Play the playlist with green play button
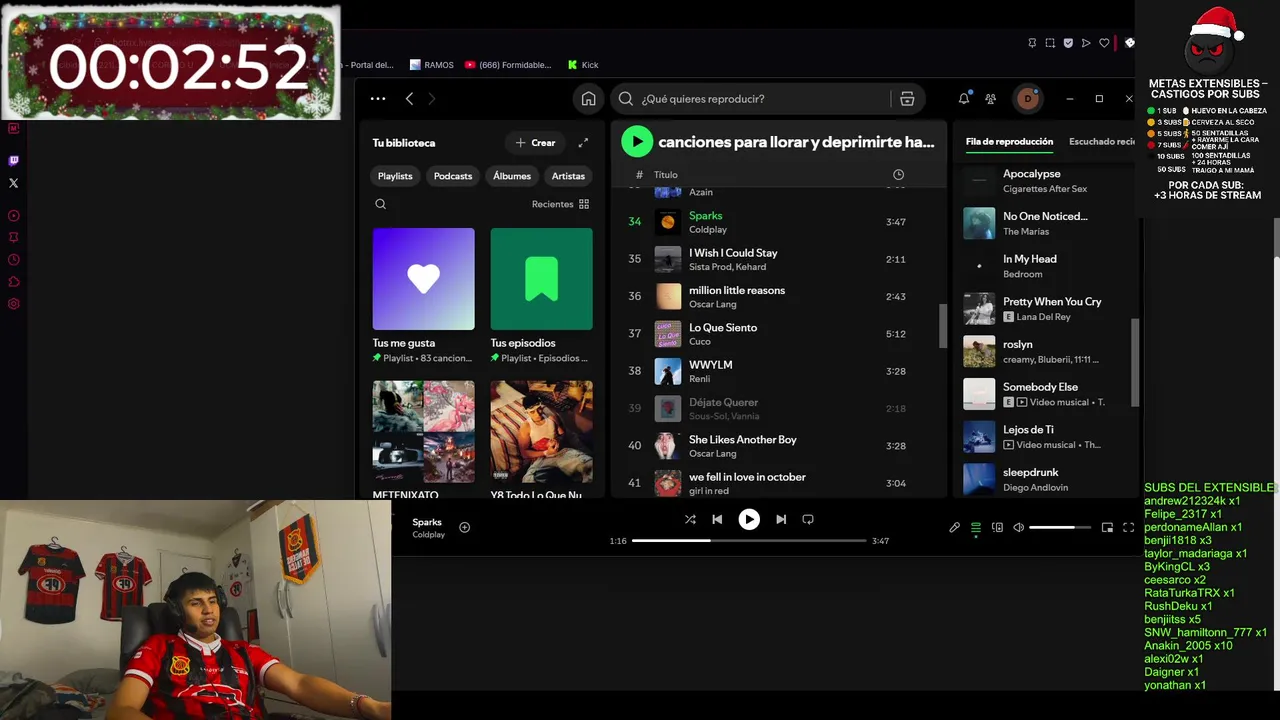This screenshot has width=1280, height=720. click(x=637, y=142)
